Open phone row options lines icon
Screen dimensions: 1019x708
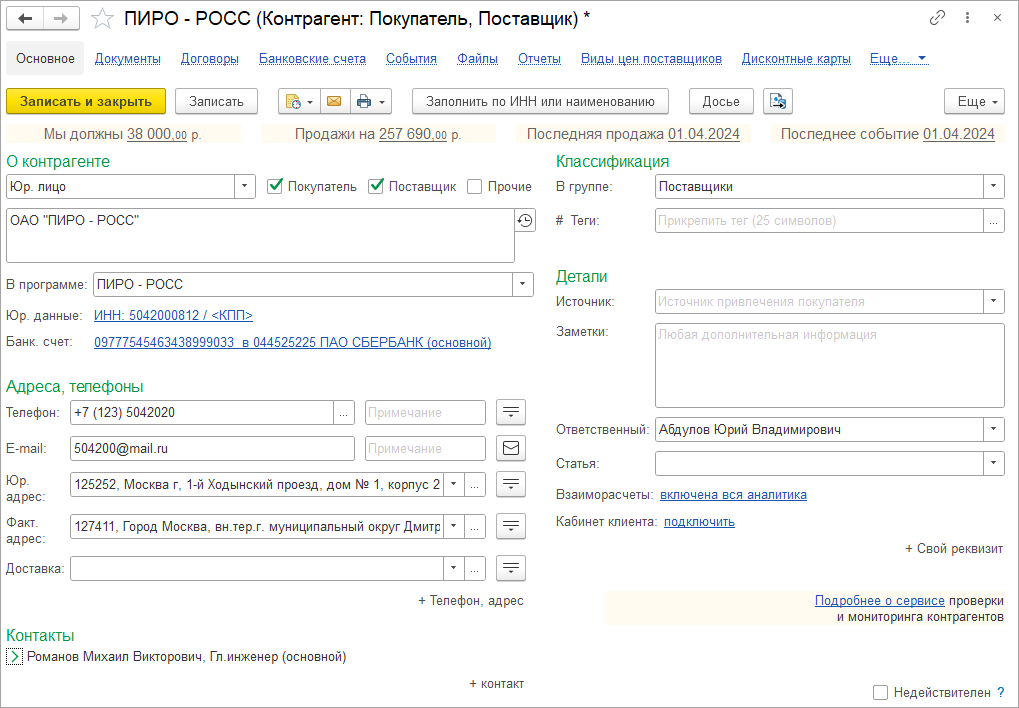point(511,412)
